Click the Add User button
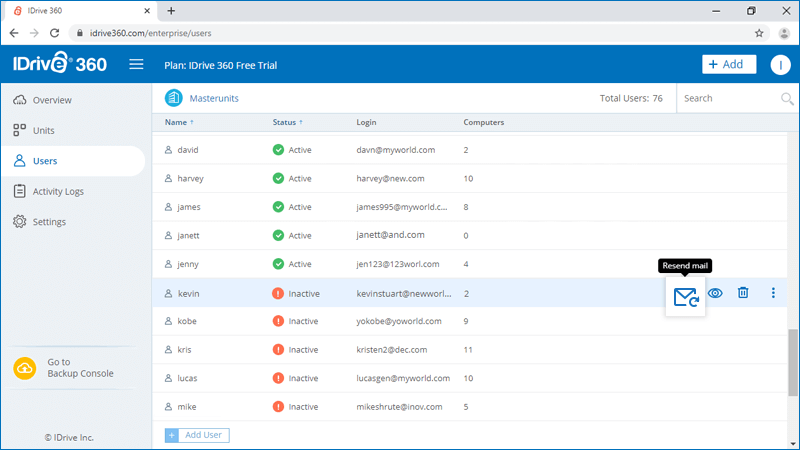Image resolution: width=800 pixels, height=450 pixels. pyautogui.click(x=197, y=435)
